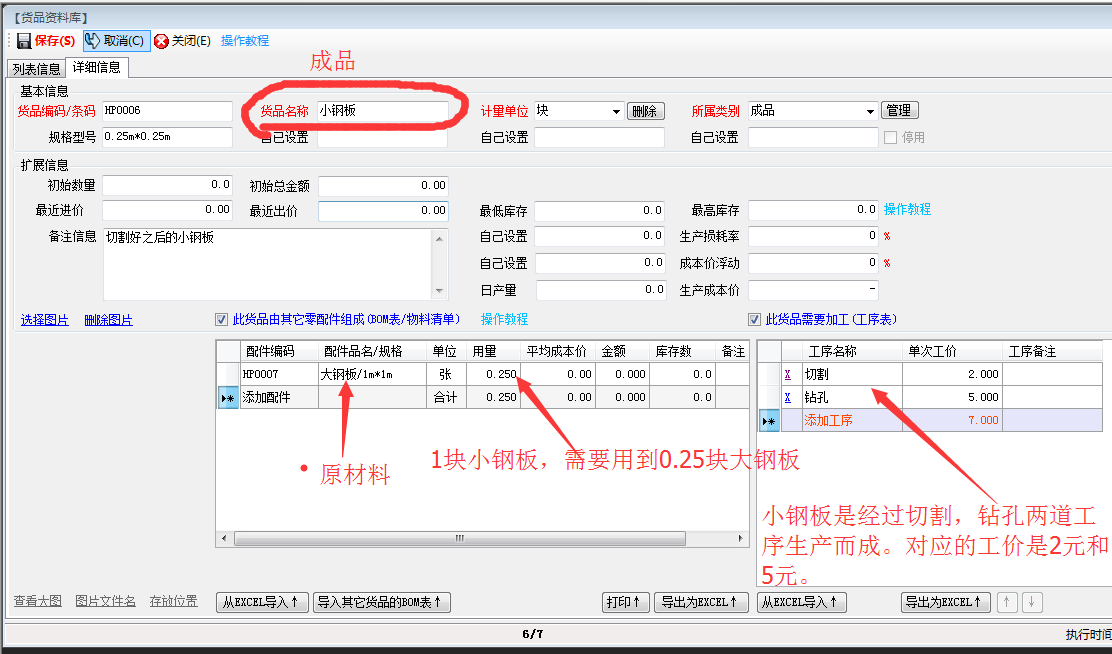This screenshot has width=1112, height=654.
Task: Select the new-row marker beside 添加配件
Action: click(x=228, y=397)
